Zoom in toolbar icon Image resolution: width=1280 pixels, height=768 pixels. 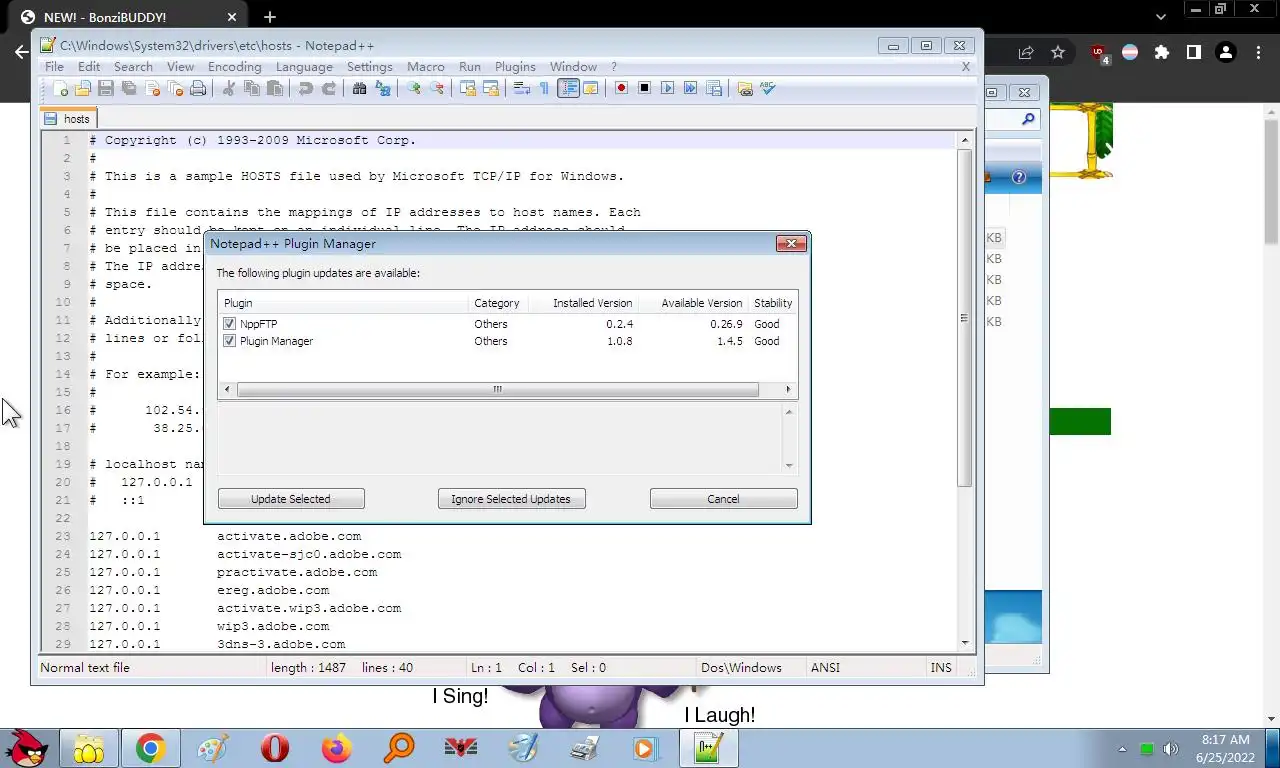pos(414,89)
